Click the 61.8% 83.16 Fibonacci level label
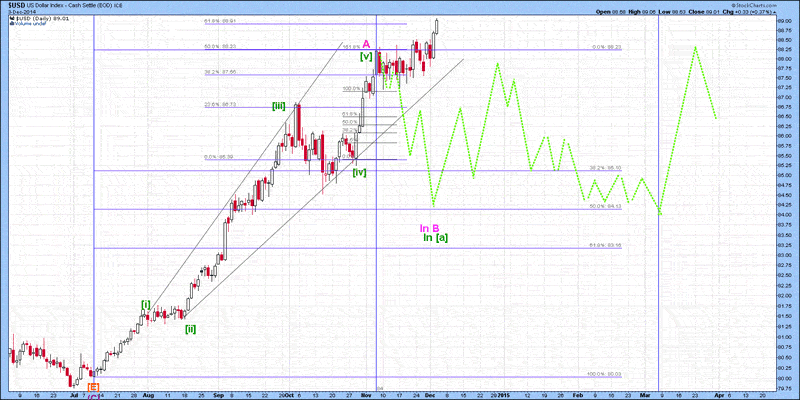The image size is (800, 400). coord(606,244)
